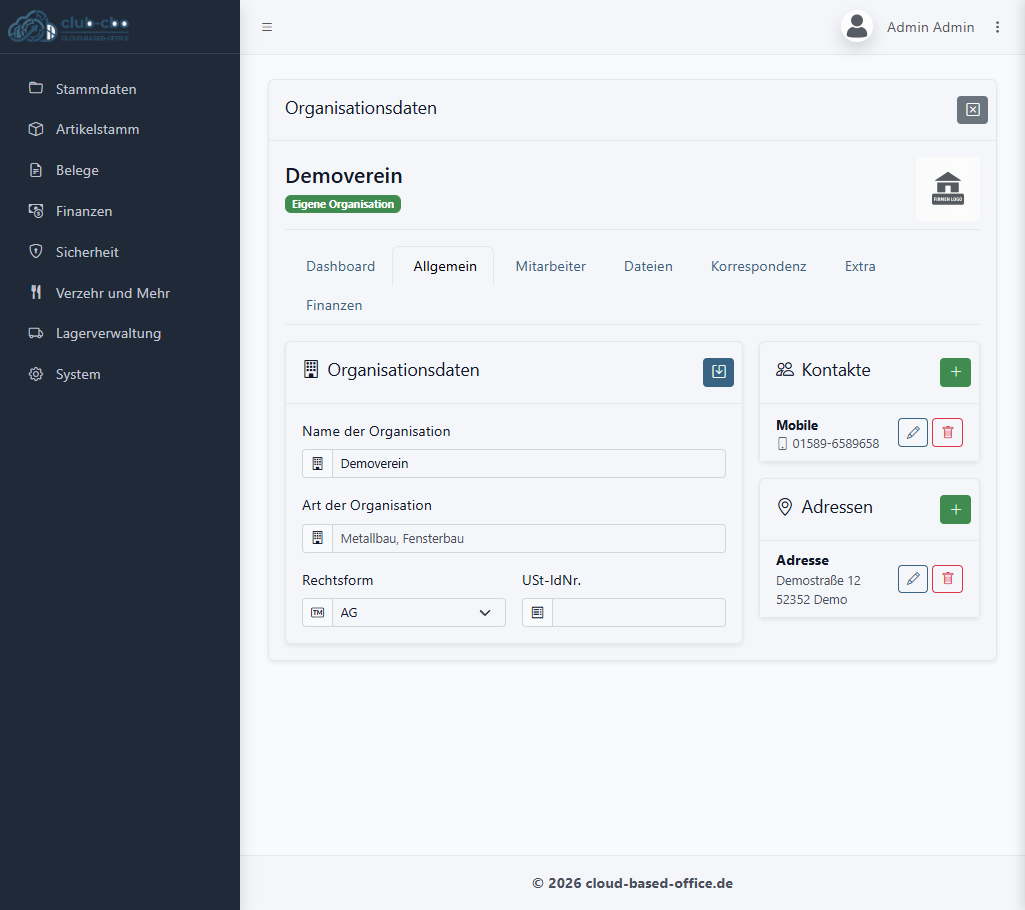Click the Artikelstamm box icon
This screenshot has height=910, width=1025.
(x=36, y=129)
